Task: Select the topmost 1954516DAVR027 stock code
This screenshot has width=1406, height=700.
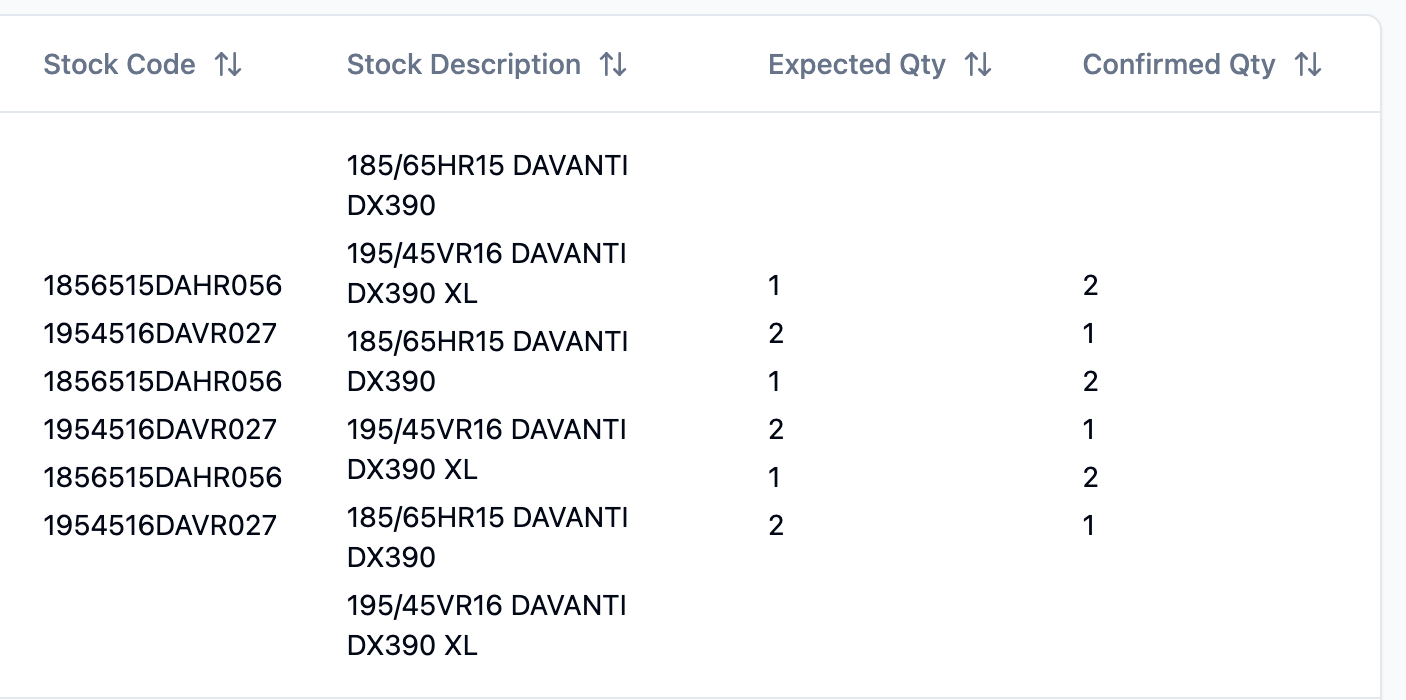Action: 160,334
